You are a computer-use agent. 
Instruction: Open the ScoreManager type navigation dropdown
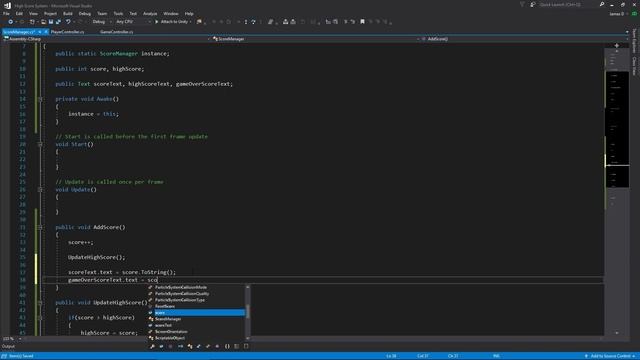tap(316, 39)
